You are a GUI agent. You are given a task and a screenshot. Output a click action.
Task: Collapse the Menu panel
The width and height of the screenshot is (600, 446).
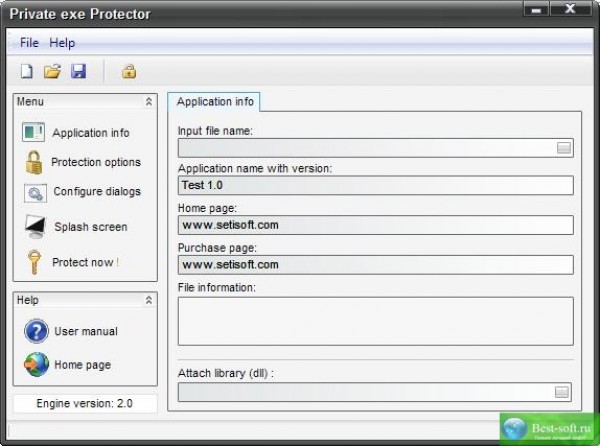(149, 102)
